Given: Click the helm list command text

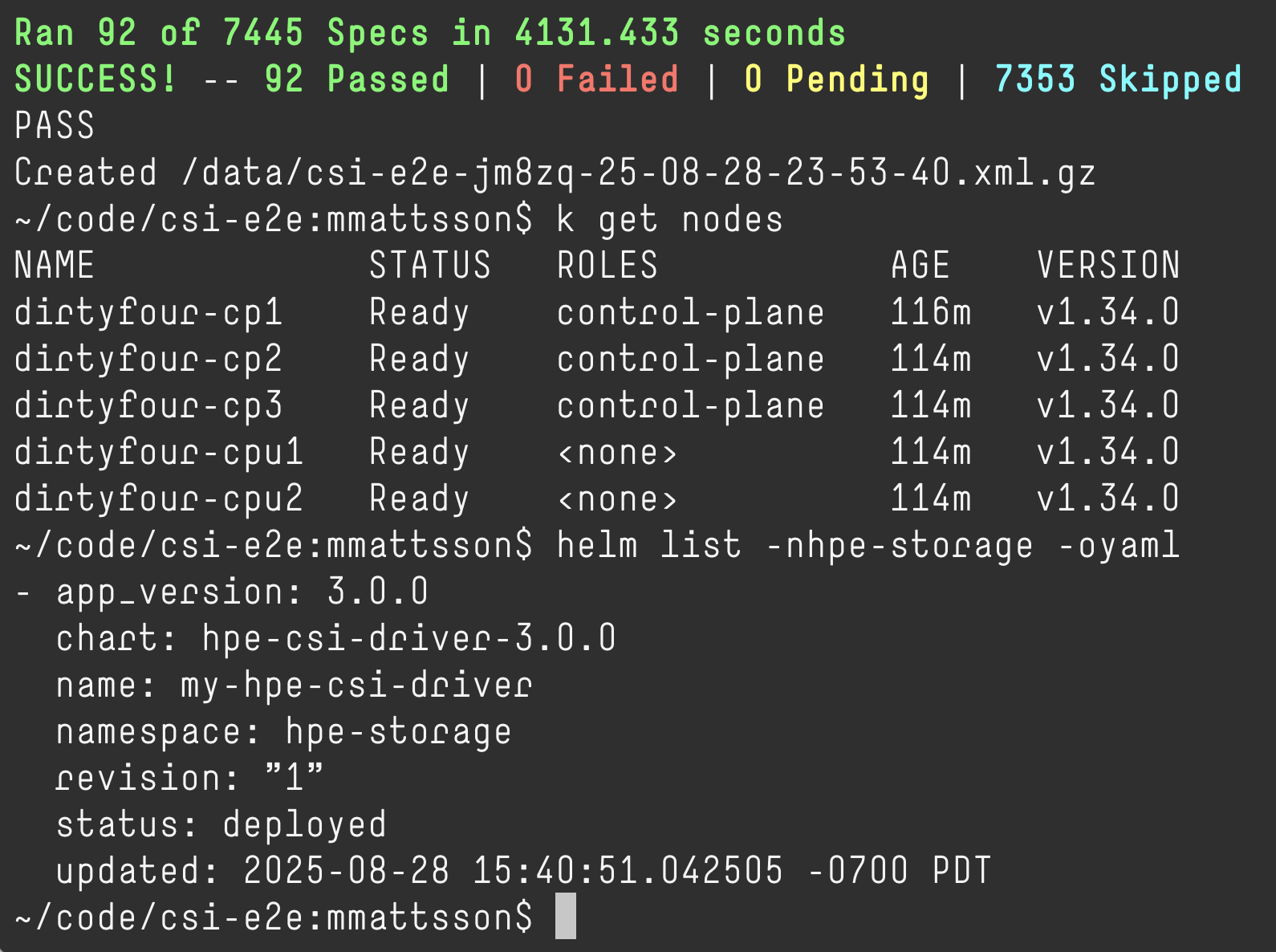Looking at the screenshot, I should pyautogui.click(x=868, y=547).
